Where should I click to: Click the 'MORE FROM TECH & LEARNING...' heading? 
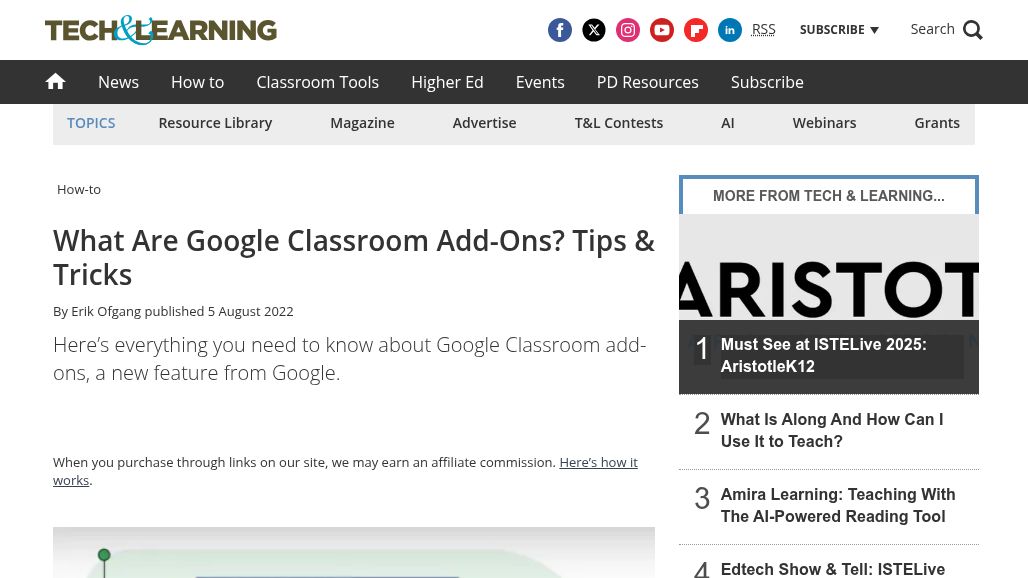click(x=829, y=196)
